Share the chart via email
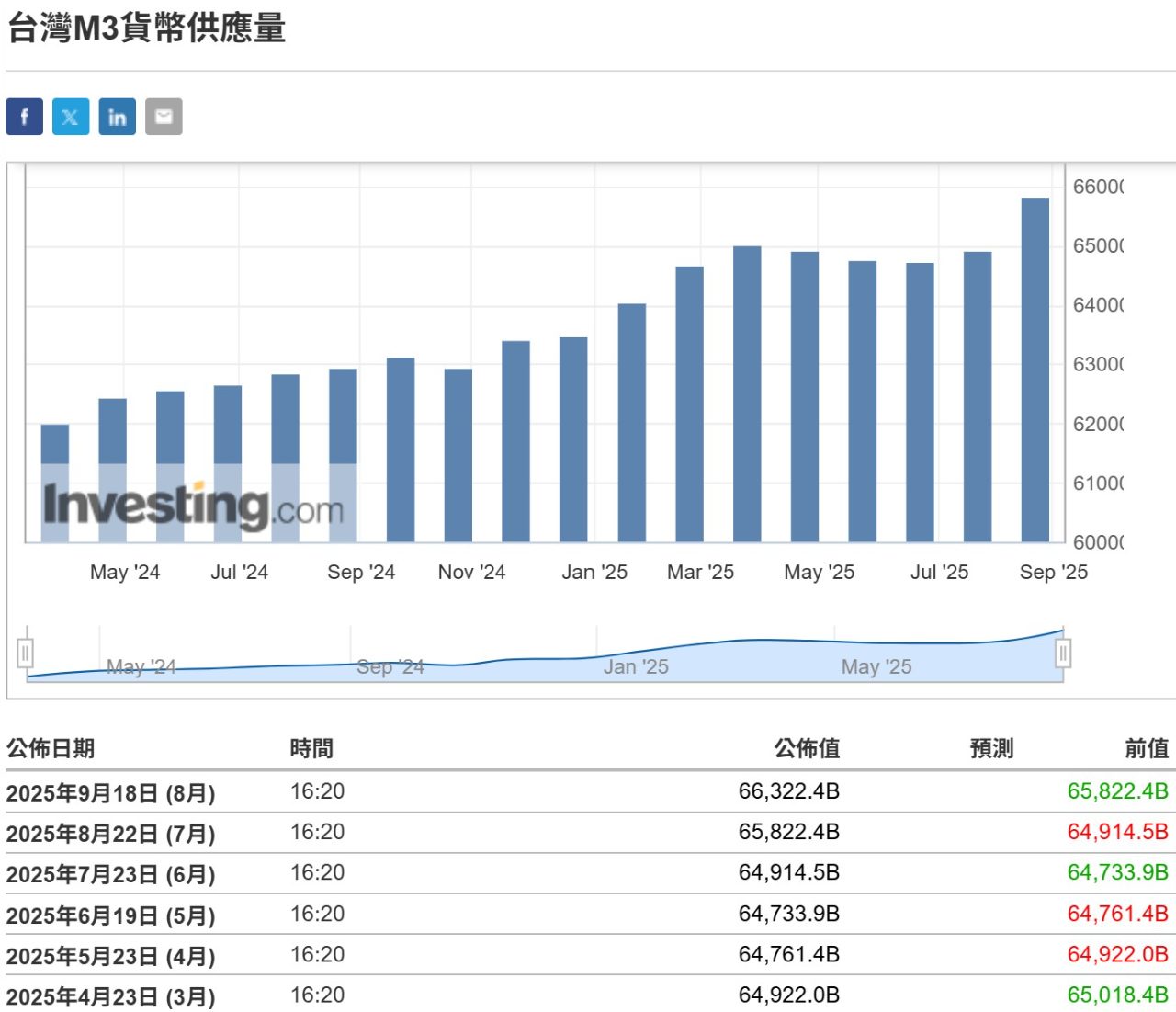Viewport: 1176px width, 1012px height. 164,117
